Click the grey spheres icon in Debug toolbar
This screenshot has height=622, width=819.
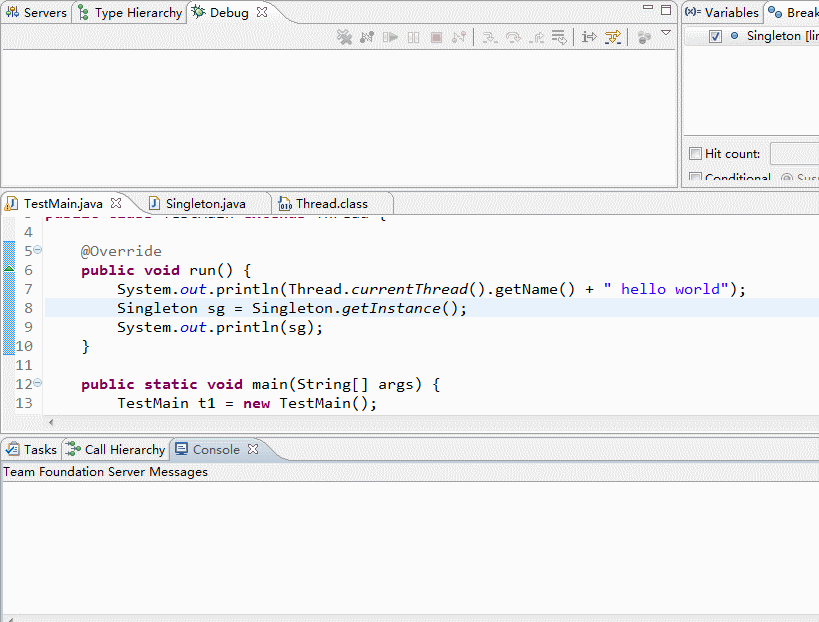(644, 37)
